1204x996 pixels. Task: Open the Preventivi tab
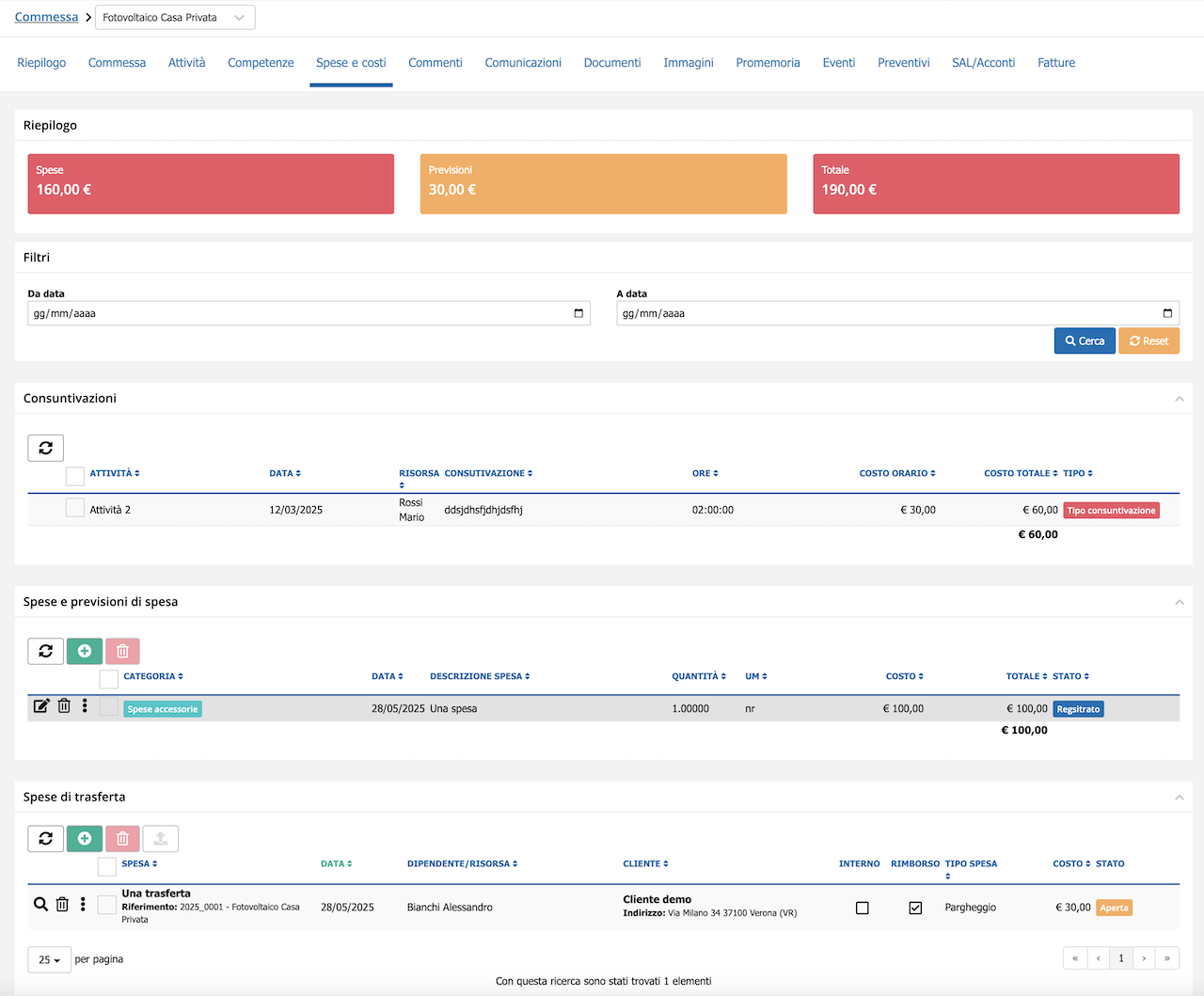[x=904, y=63]
